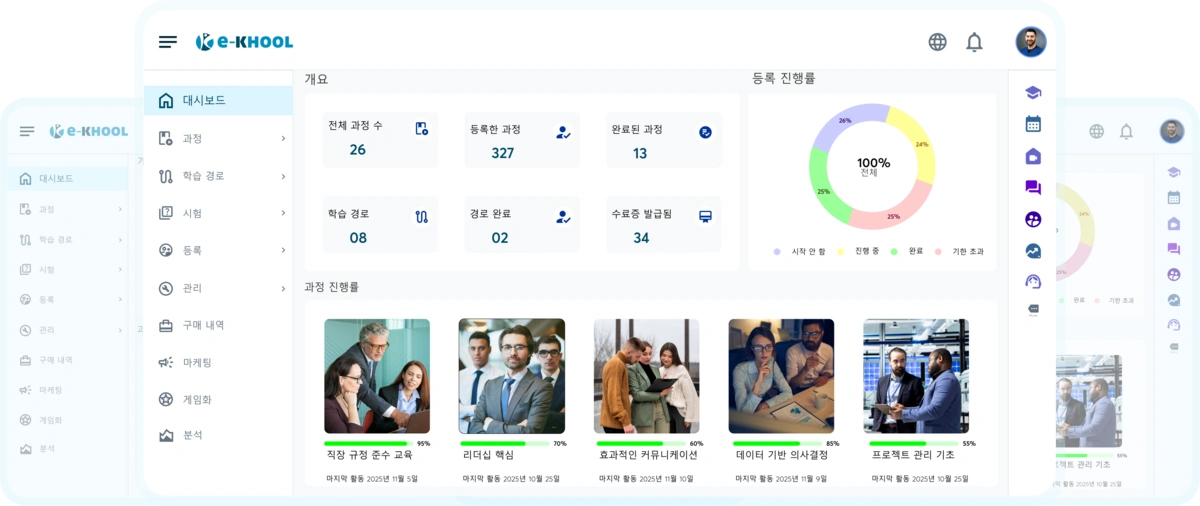Expand the 시험 sidebar chevron
The image size is (1200, 506).
(x=283, y=214)
